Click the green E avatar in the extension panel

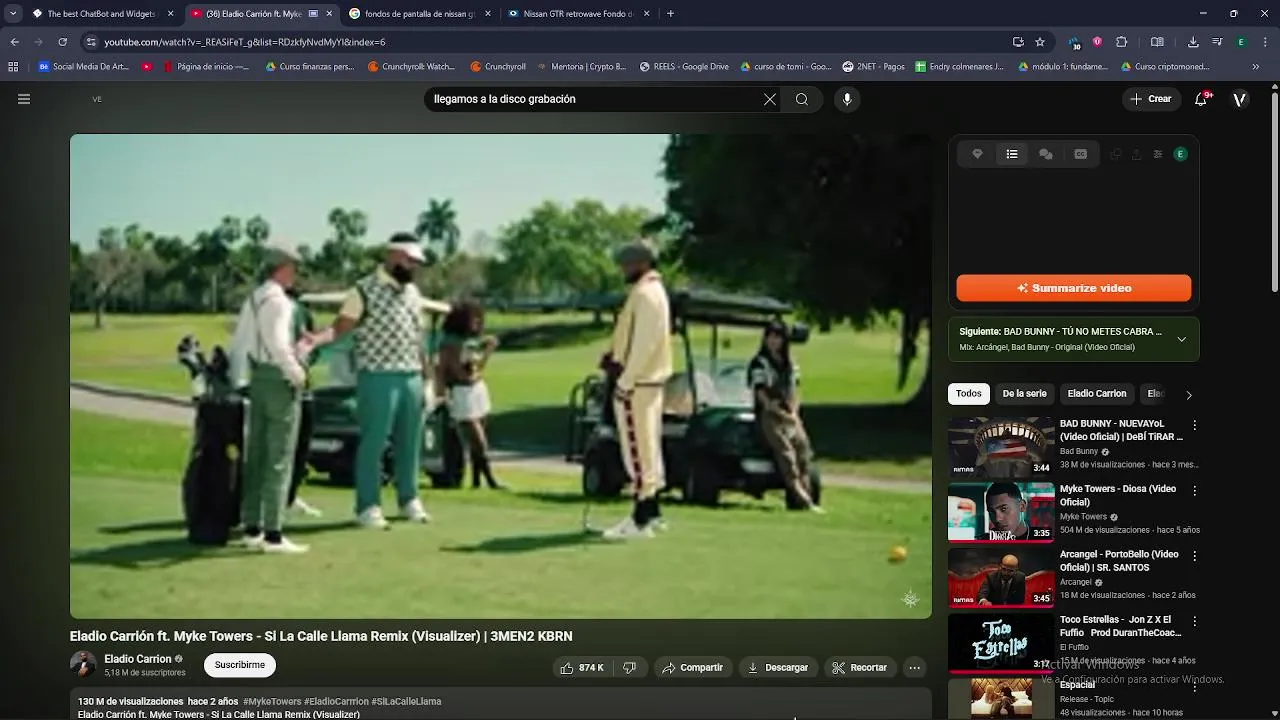(x=1180, y=154)
